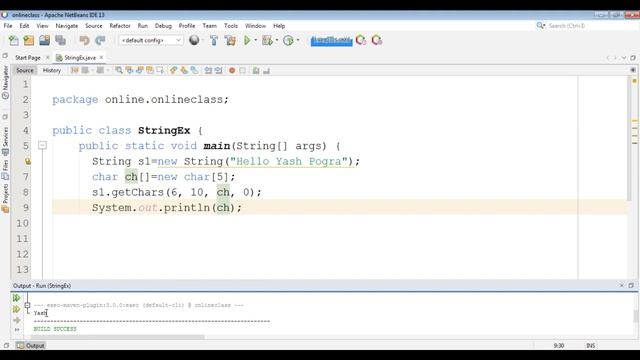
Task: Find selection with magnifier editor icon
Action: (x=118, y=70)
